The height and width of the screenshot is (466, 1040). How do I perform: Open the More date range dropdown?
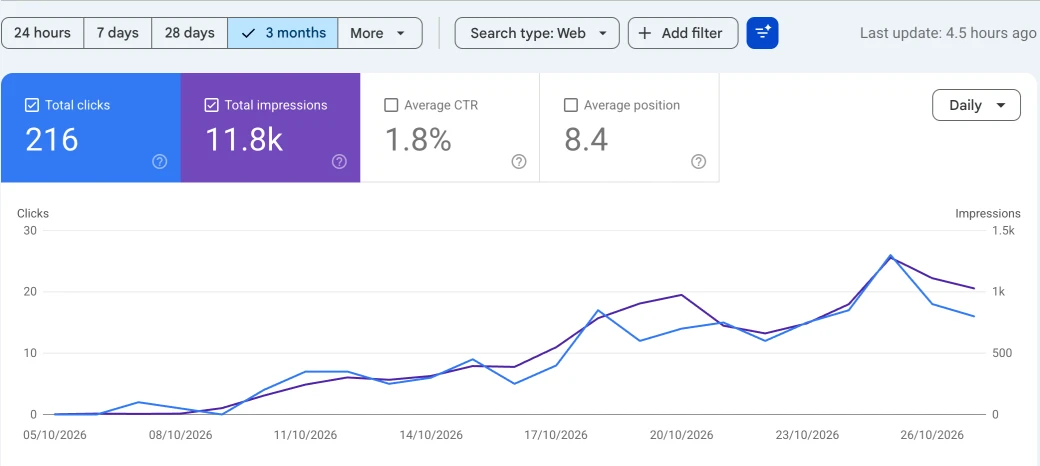click(x=379, y=33)
